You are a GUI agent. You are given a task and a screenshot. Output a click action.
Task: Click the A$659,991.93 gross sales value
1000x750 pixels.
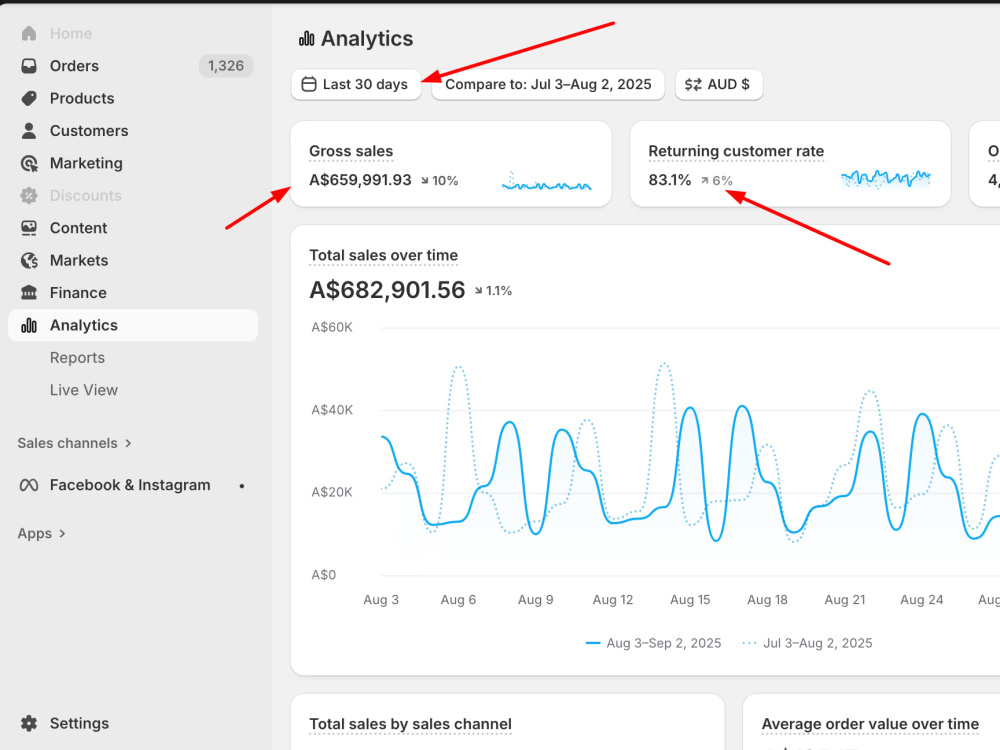click(x=360, y=180)
